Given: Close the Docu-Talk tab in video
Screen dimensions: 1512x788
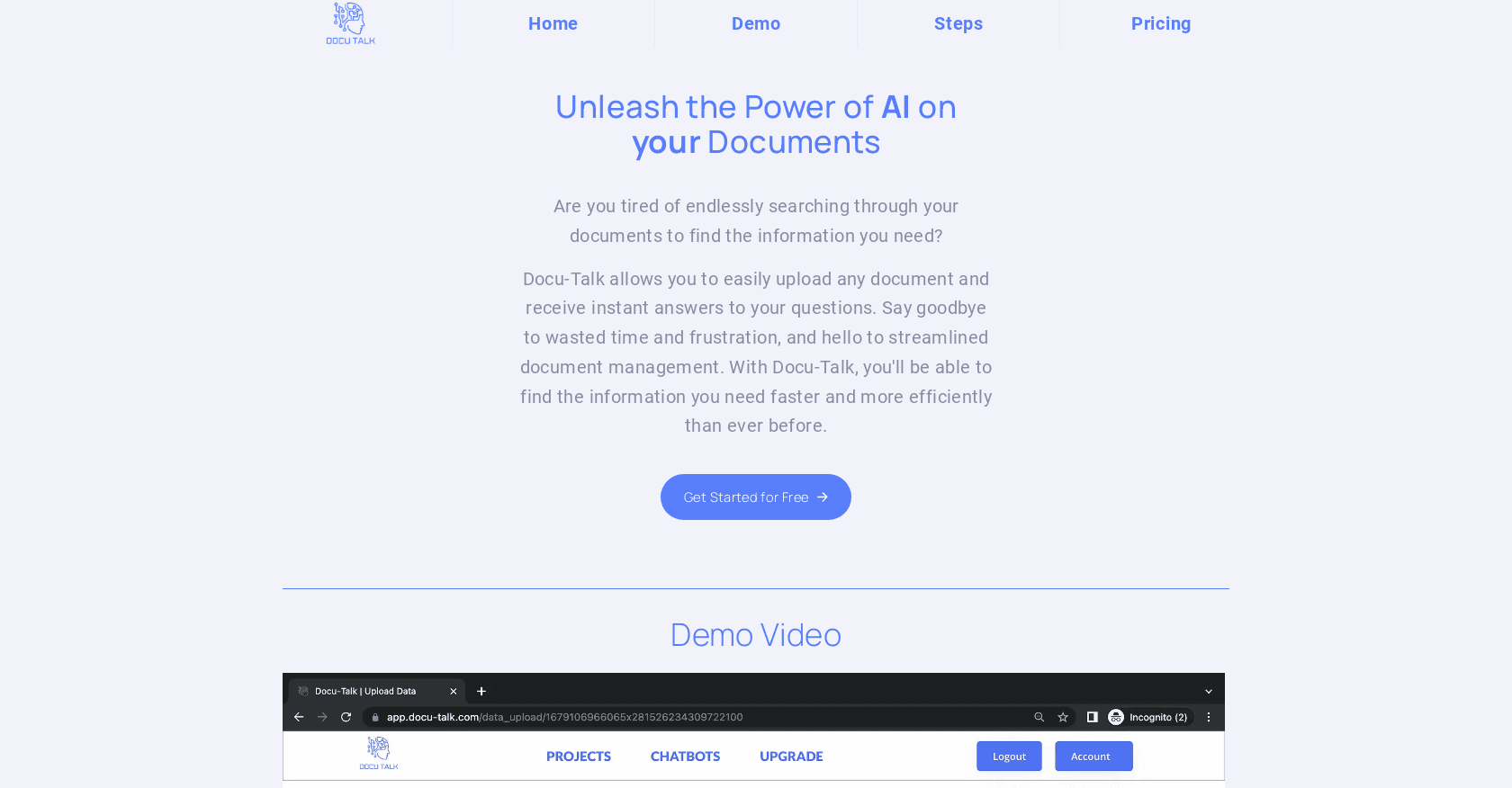Looking at the screenshot, I should point(454,691).
